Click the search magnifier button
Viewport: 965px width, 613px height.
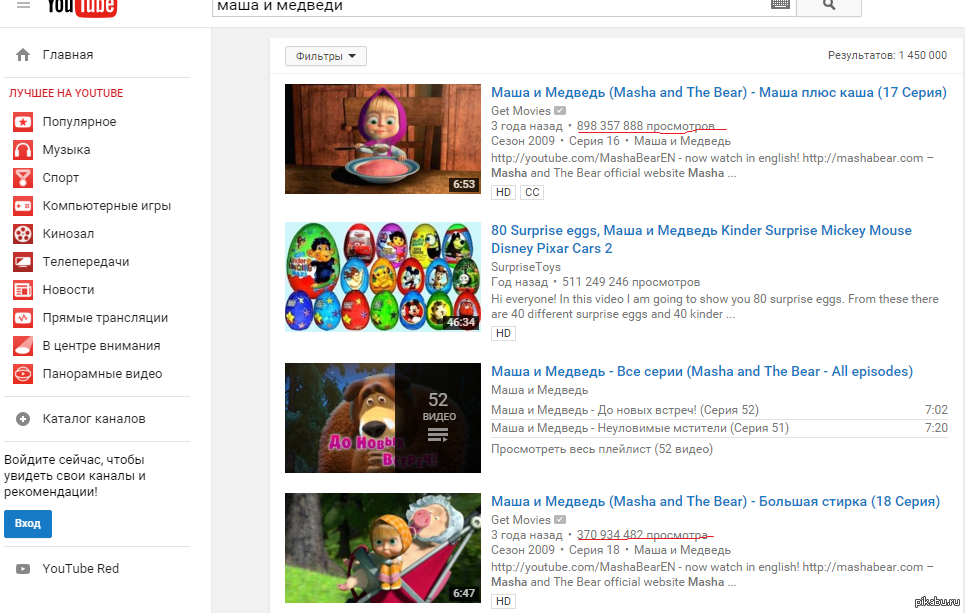(829, 5)
